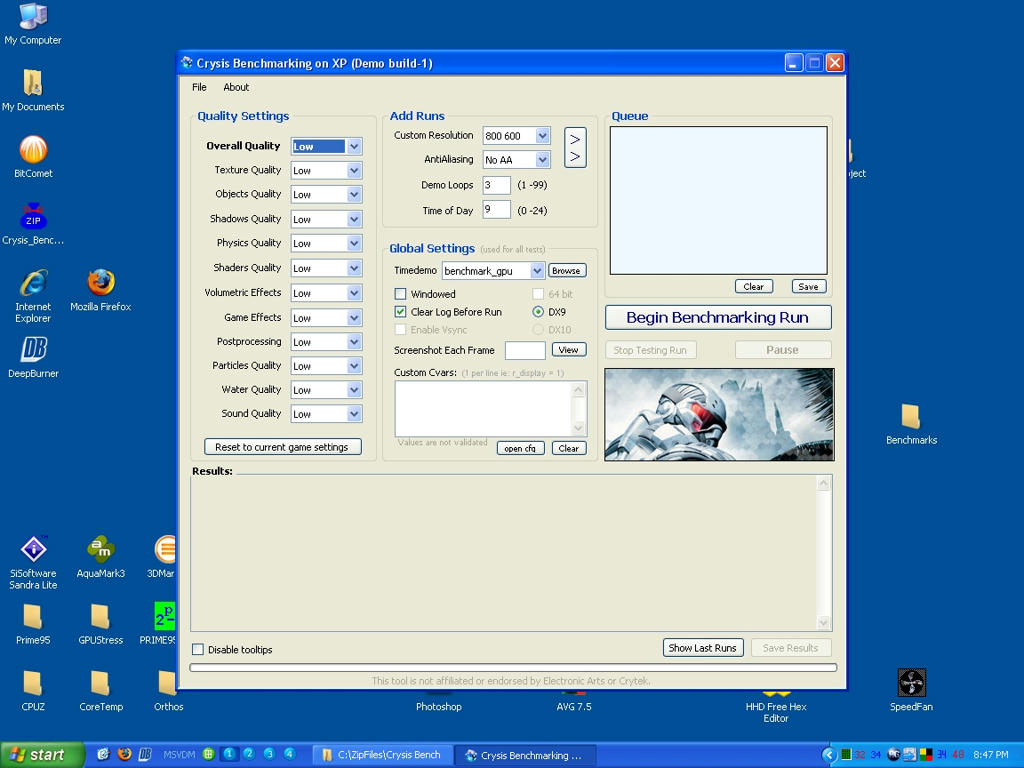1024x768 pixels.
Task: Click Show Last Runs button
Action: coord(703,648)
